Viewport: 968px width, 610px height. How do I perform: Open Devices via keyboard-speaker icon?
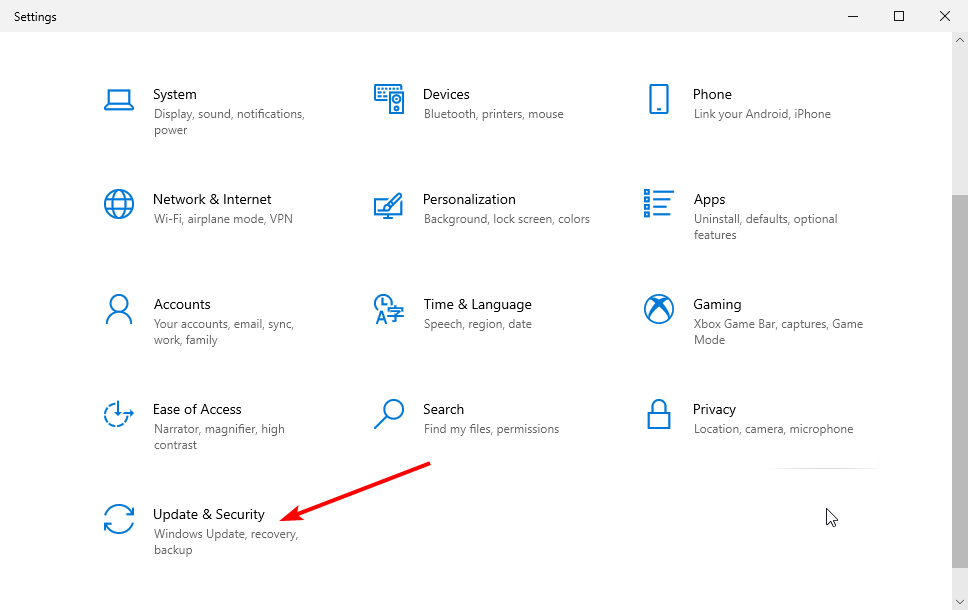click(x=389, y=99)
